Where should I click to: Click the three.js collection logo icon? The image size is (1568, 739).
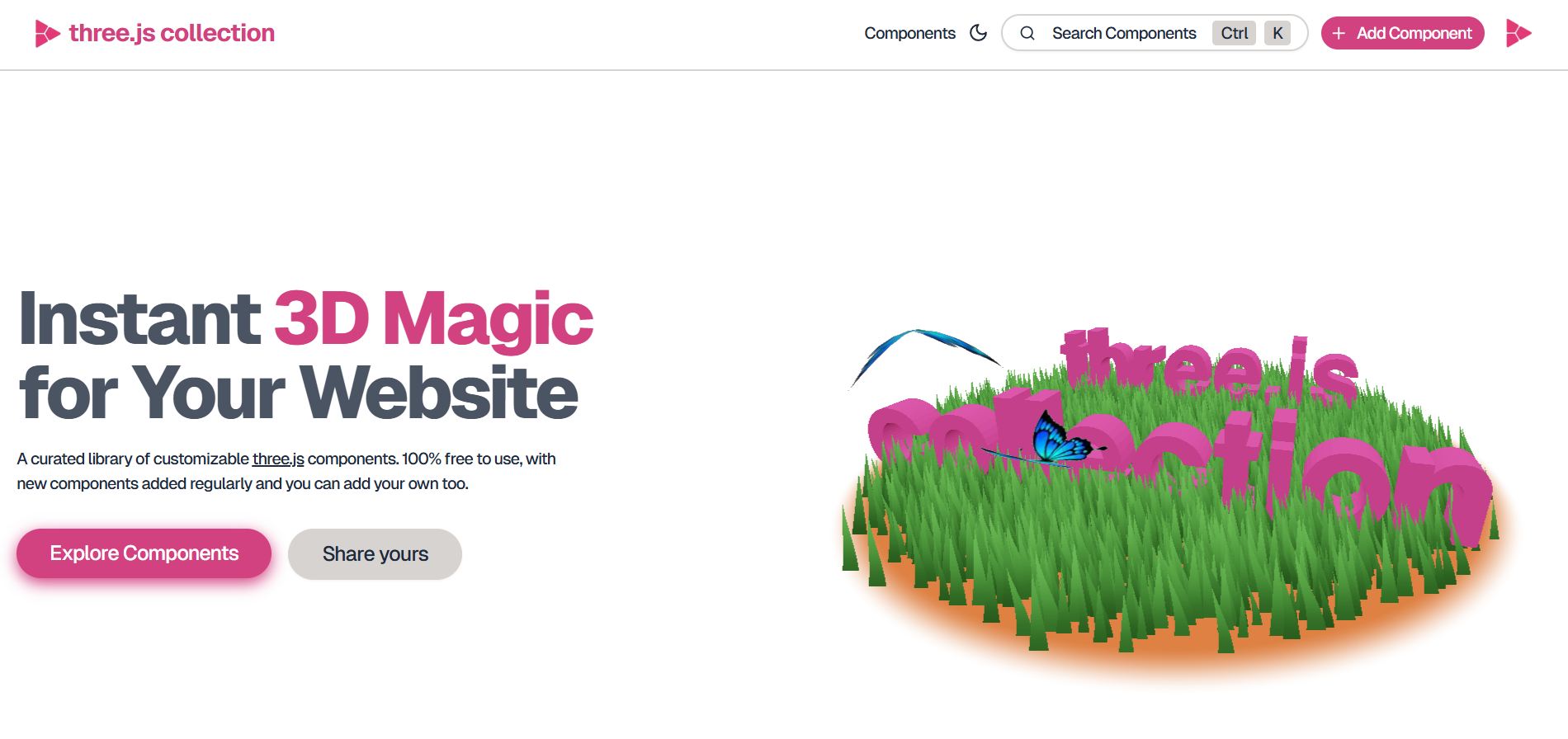click(48, 33)
